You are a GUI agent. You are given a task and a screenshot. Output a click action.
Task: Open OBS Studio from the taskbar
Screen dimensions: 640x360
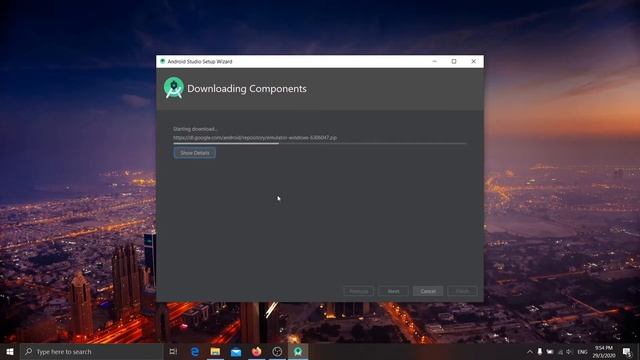(x=277, y=351)
